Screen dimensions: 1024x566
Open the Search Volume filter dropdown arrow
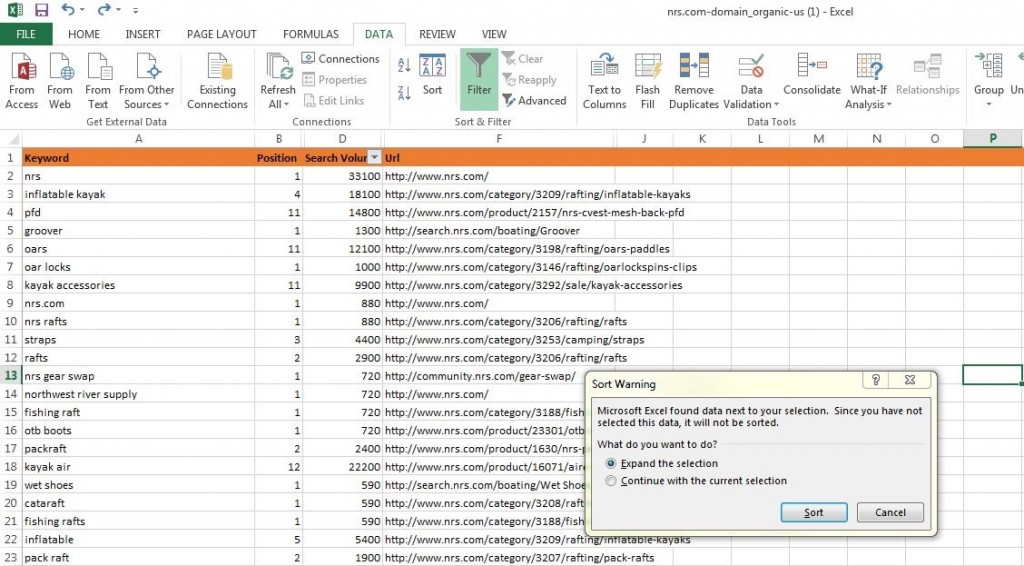point(374,157)
